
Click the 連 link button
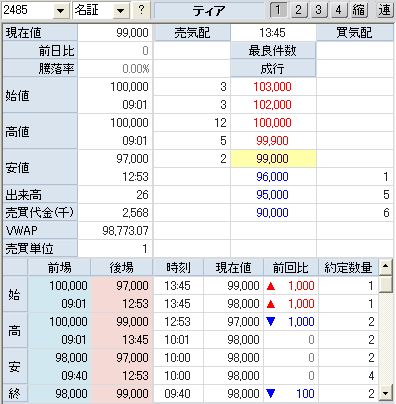pyautogui.click(x=384, y=10)
